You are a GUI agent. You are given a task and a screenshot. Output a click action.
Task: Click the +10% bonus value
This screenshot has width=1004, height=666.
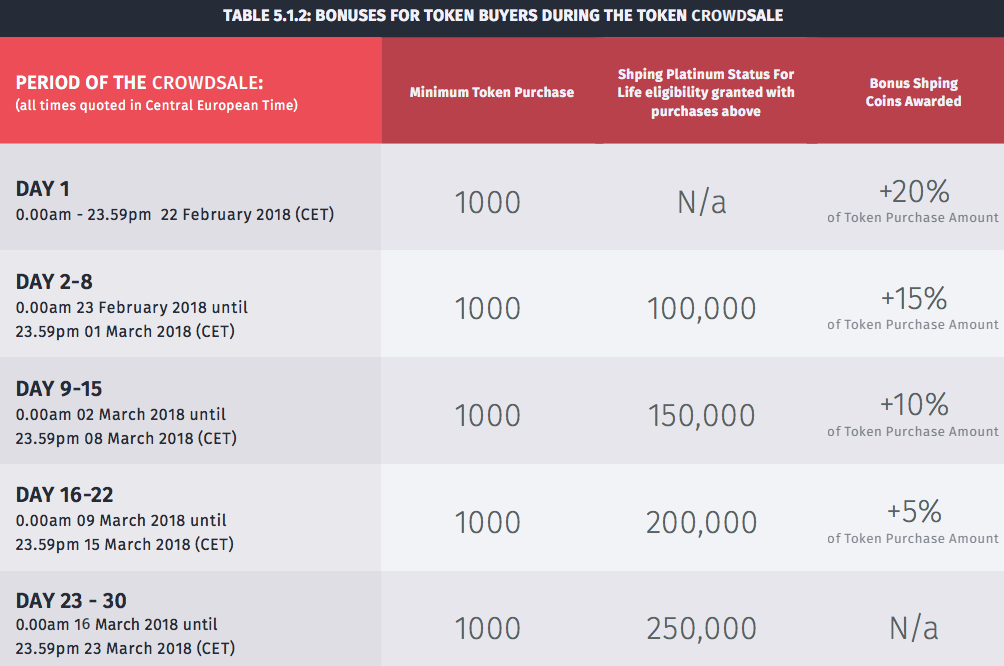click(x=913, y=405)
